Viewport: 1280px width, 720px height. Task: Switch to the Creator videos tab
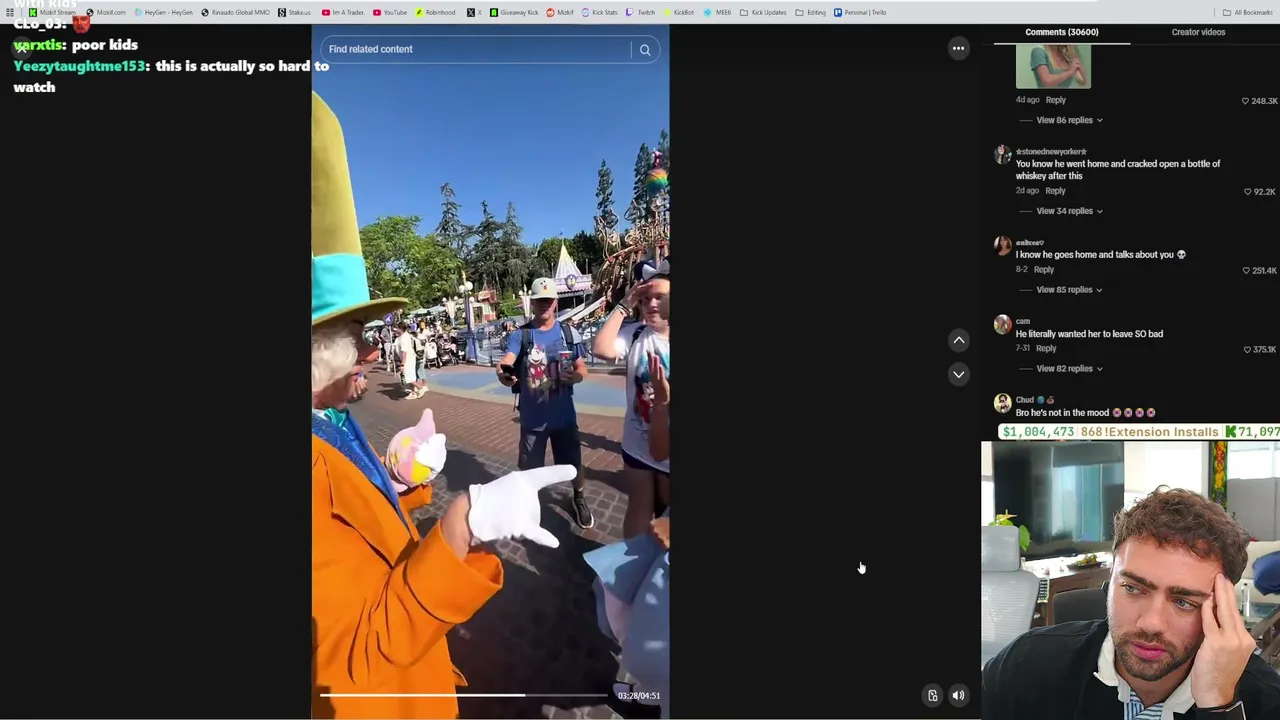point(1198,32)
